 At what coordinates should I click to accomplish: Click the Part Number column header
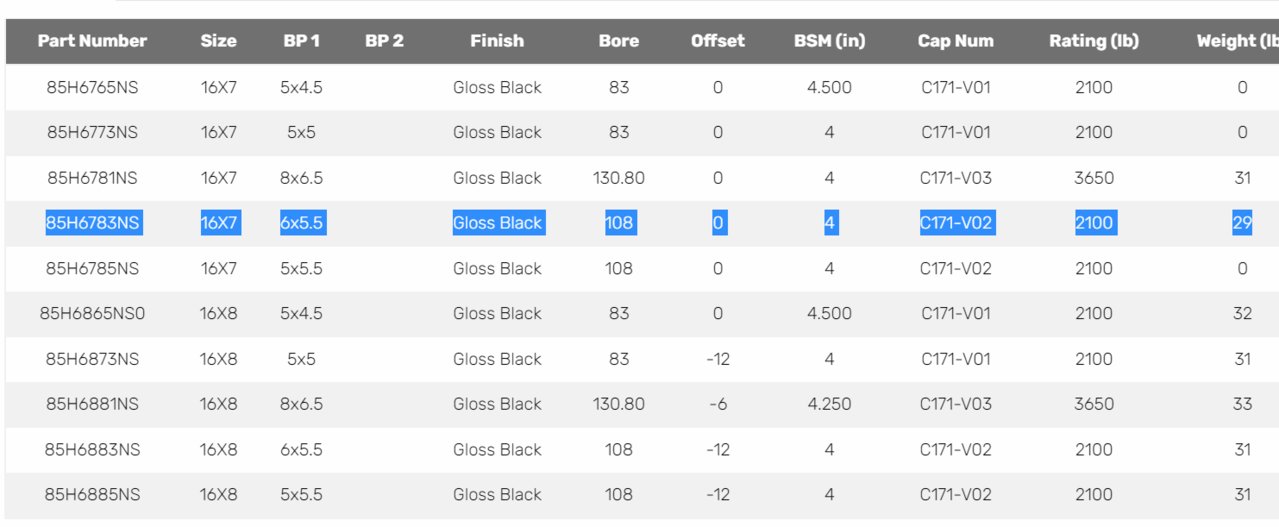tap(92, 41)
